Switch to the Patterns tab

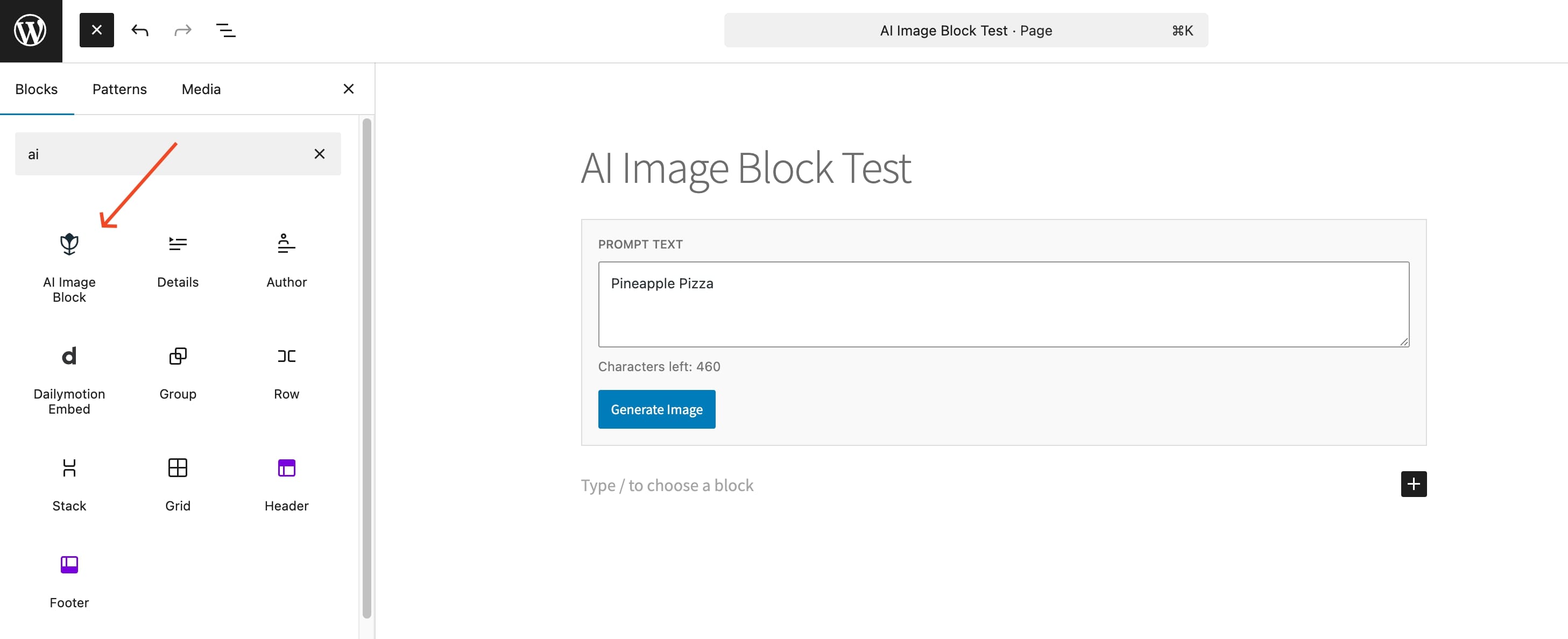coord(119,89)
